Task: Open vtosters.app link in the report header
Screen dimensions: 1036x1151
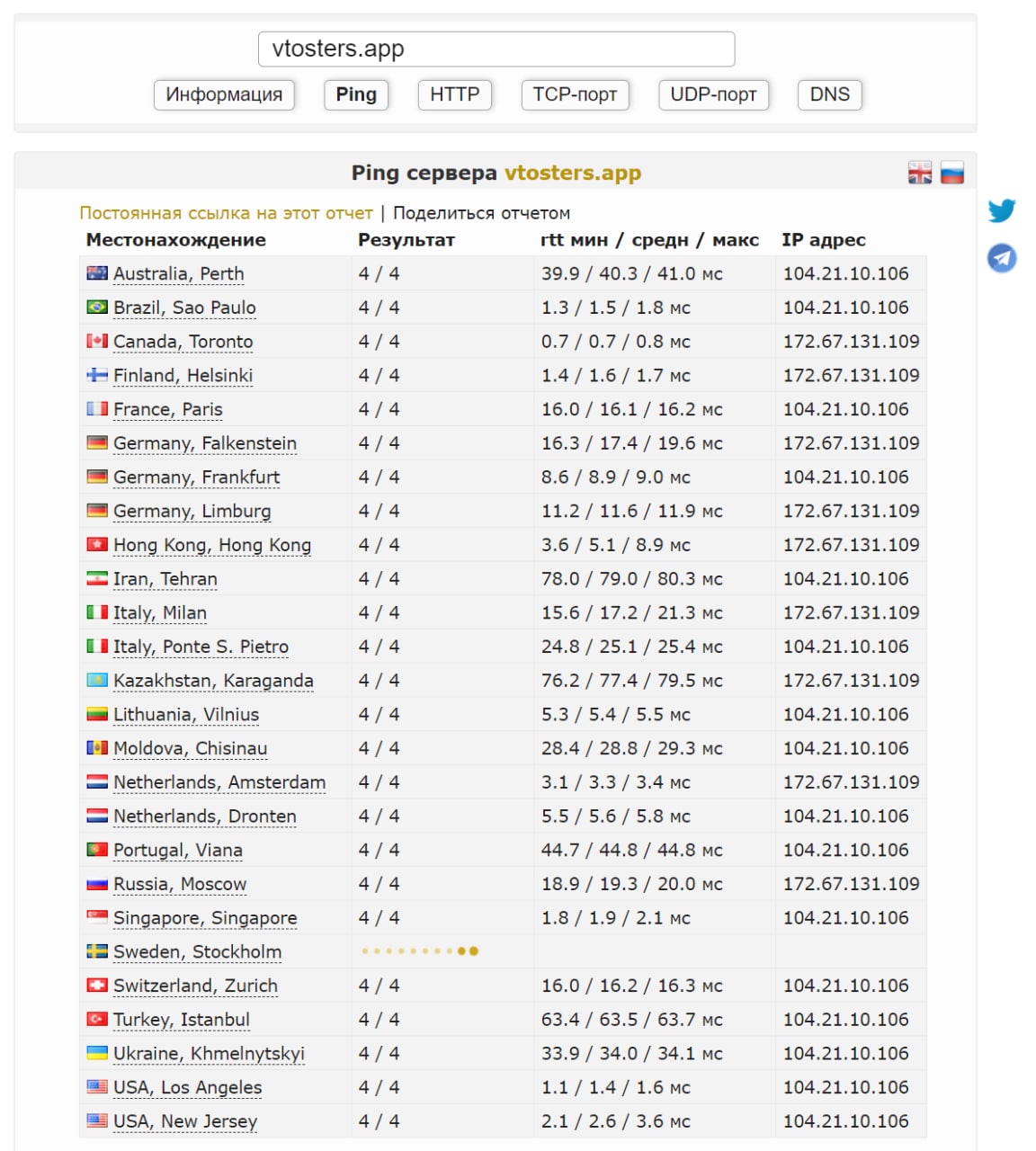Action: pos(573,173)
